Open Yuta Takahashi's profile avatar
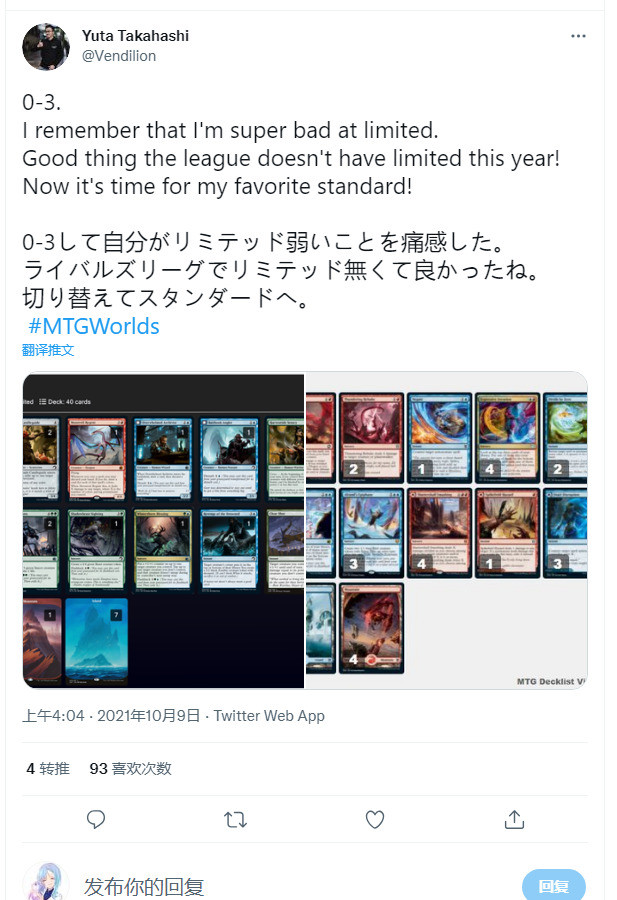Viewport: 617px width, 900px height. pos(46,47)
